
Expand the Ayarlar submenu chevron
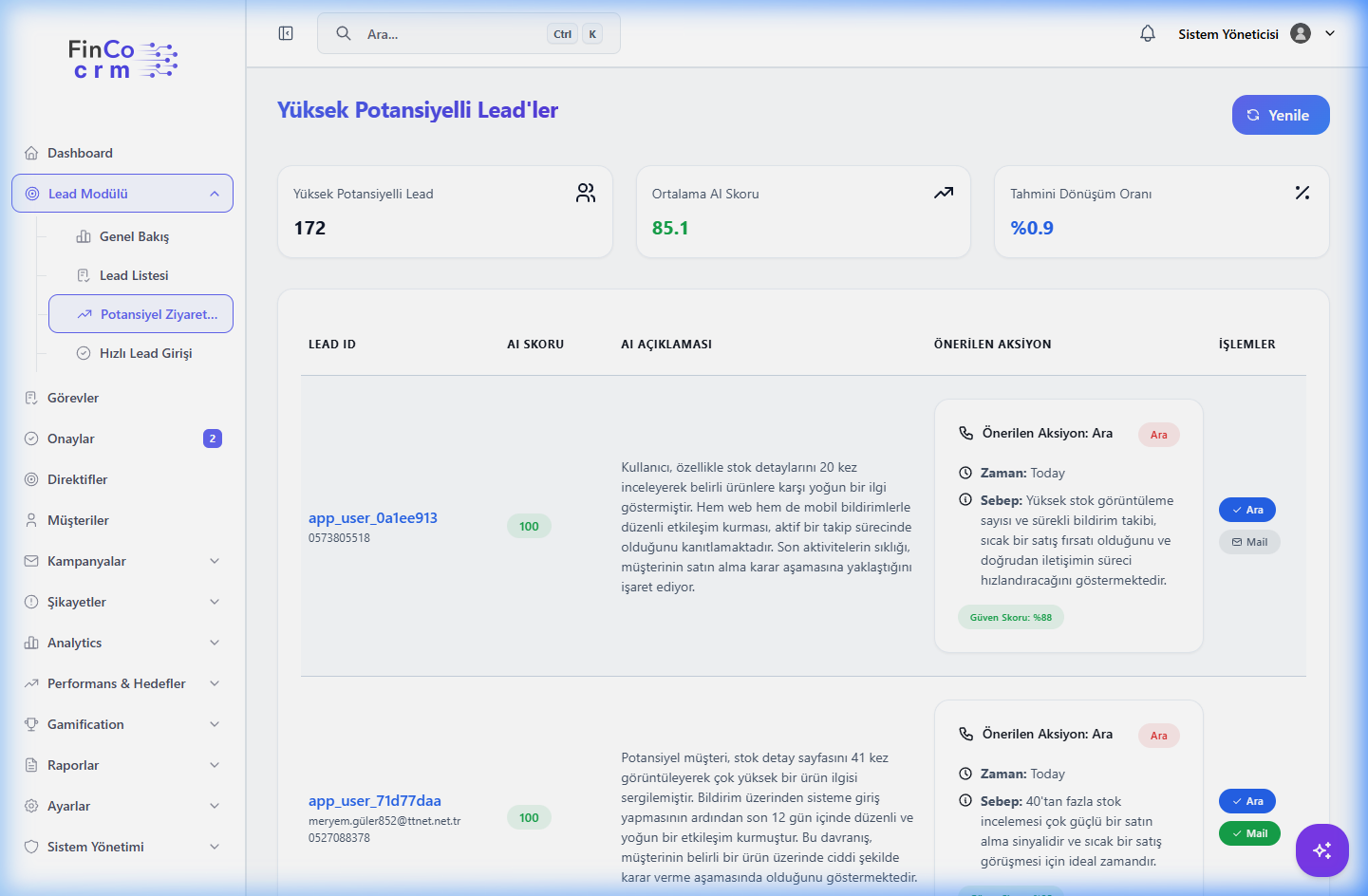(x=215, y=806)
